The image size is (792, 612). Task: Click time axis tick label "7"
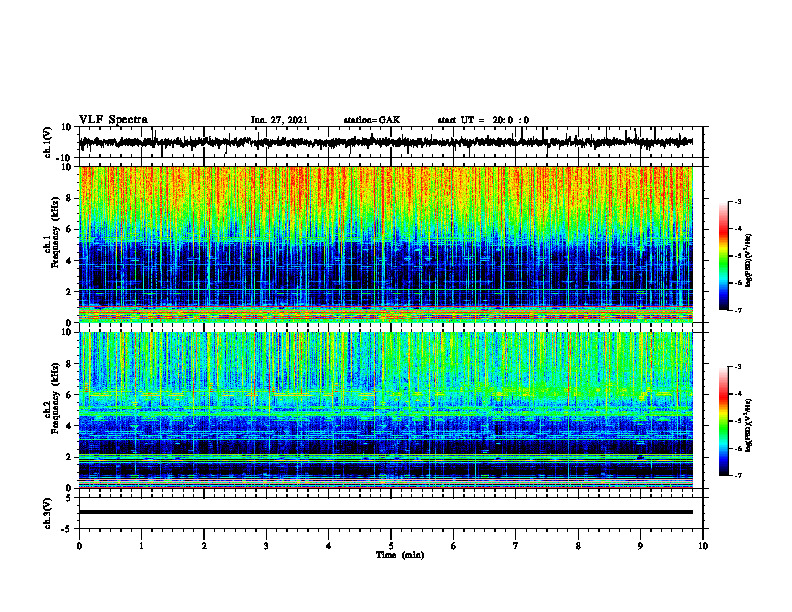(x=516, y=546)
